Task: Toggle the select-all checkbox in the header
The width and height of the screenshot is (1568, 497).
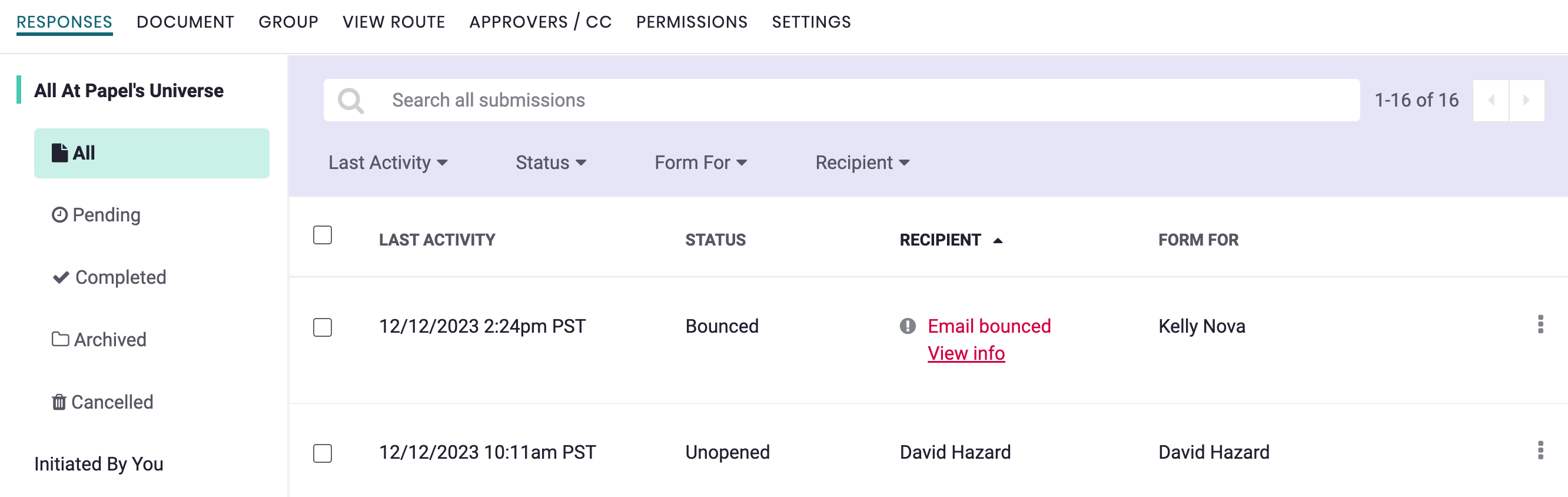Action: [x=323, y=235]
